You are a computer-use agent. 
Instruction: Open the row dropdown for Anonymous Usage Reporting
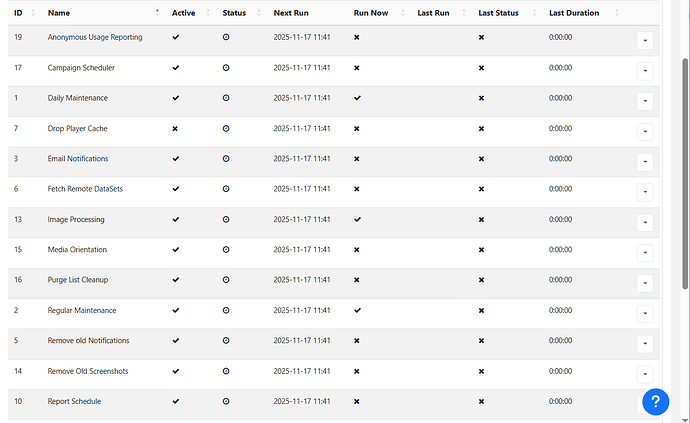coord(644,40)
